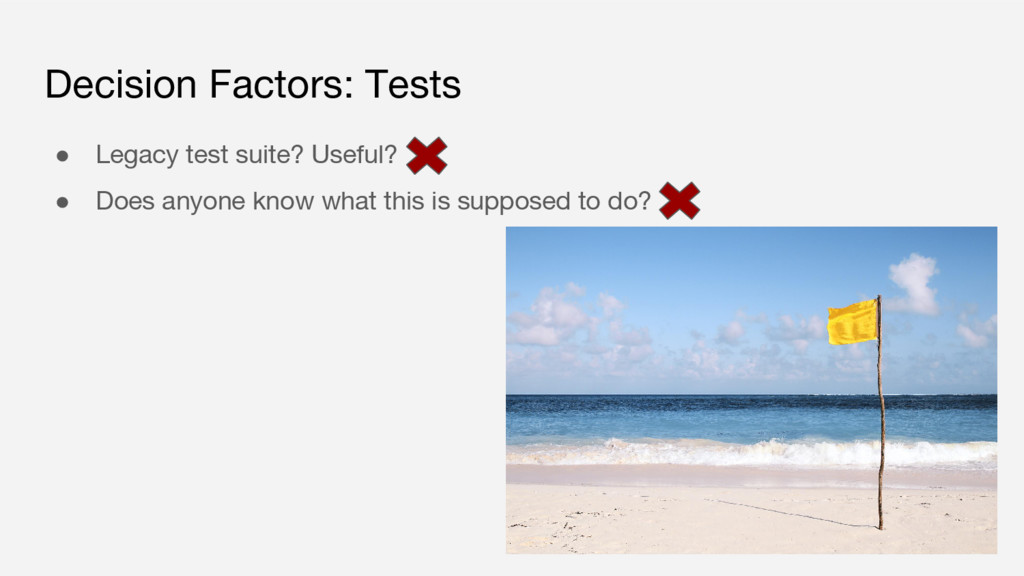Click the clear blue sky in the photo
Image resolution: width=1024 pixels, height=576 pixels.
(x=700, y=260)
